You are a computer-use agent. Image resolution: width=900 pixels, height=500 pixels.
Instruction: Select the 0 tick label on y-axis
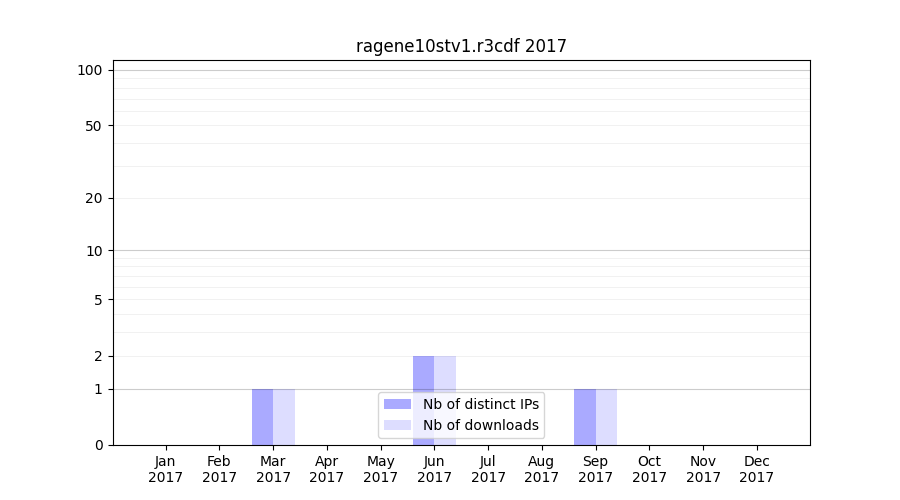point(98,445)
